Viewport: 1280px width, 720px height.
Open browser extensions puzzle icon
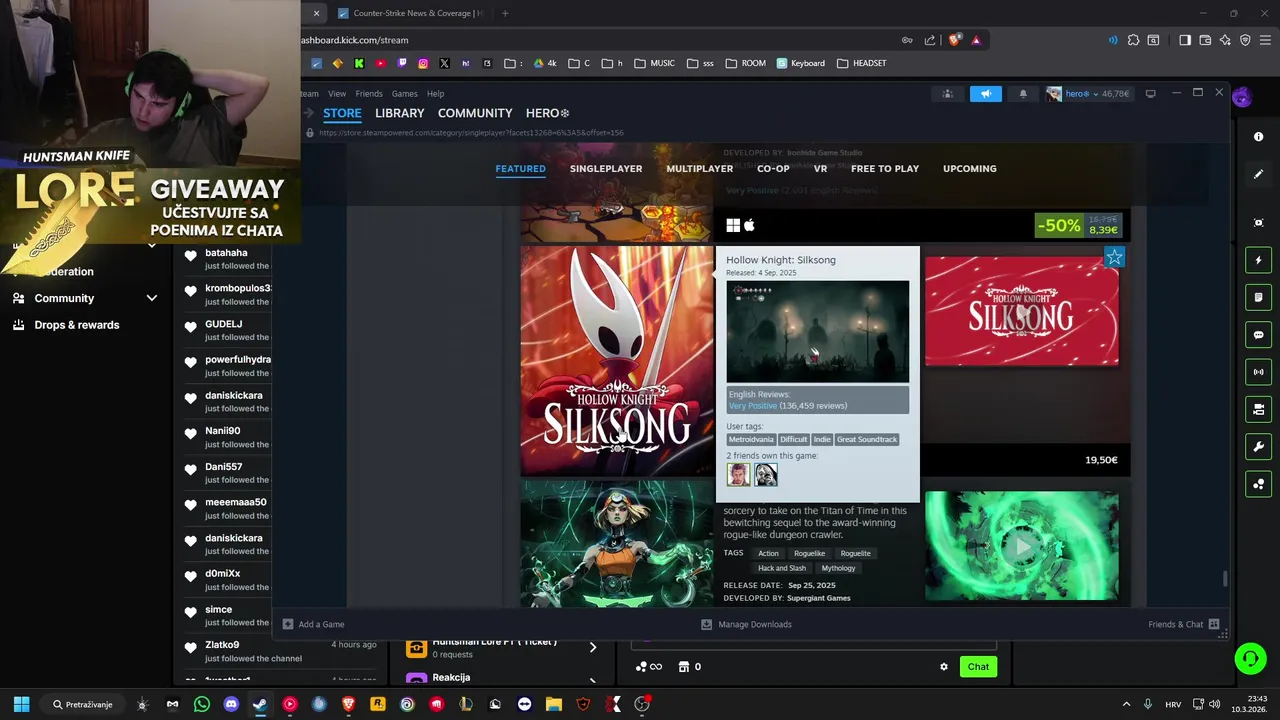(1133, 40)
